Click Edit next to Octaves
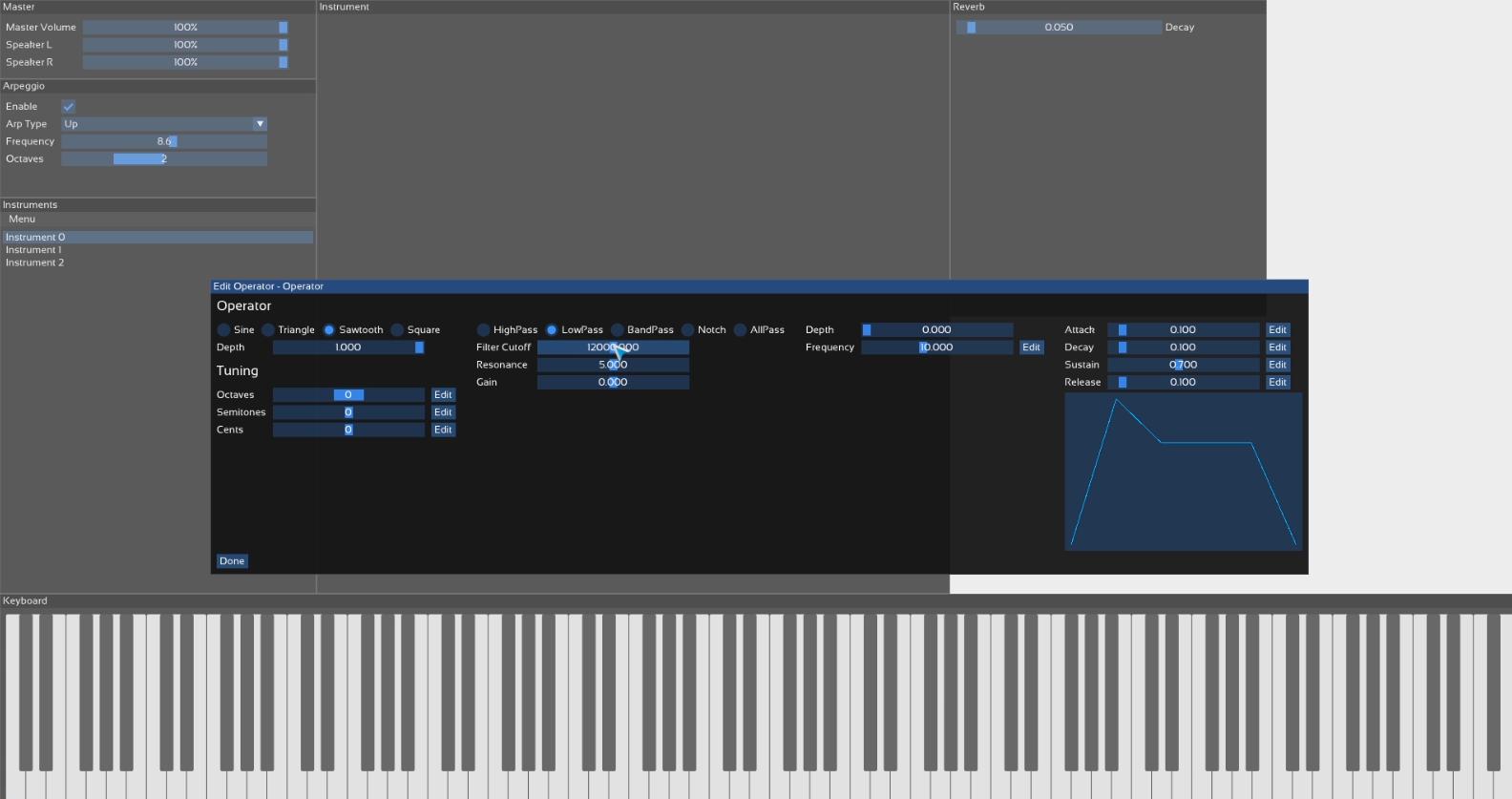This screenshot has width=1512, height=799. [443, 395]
